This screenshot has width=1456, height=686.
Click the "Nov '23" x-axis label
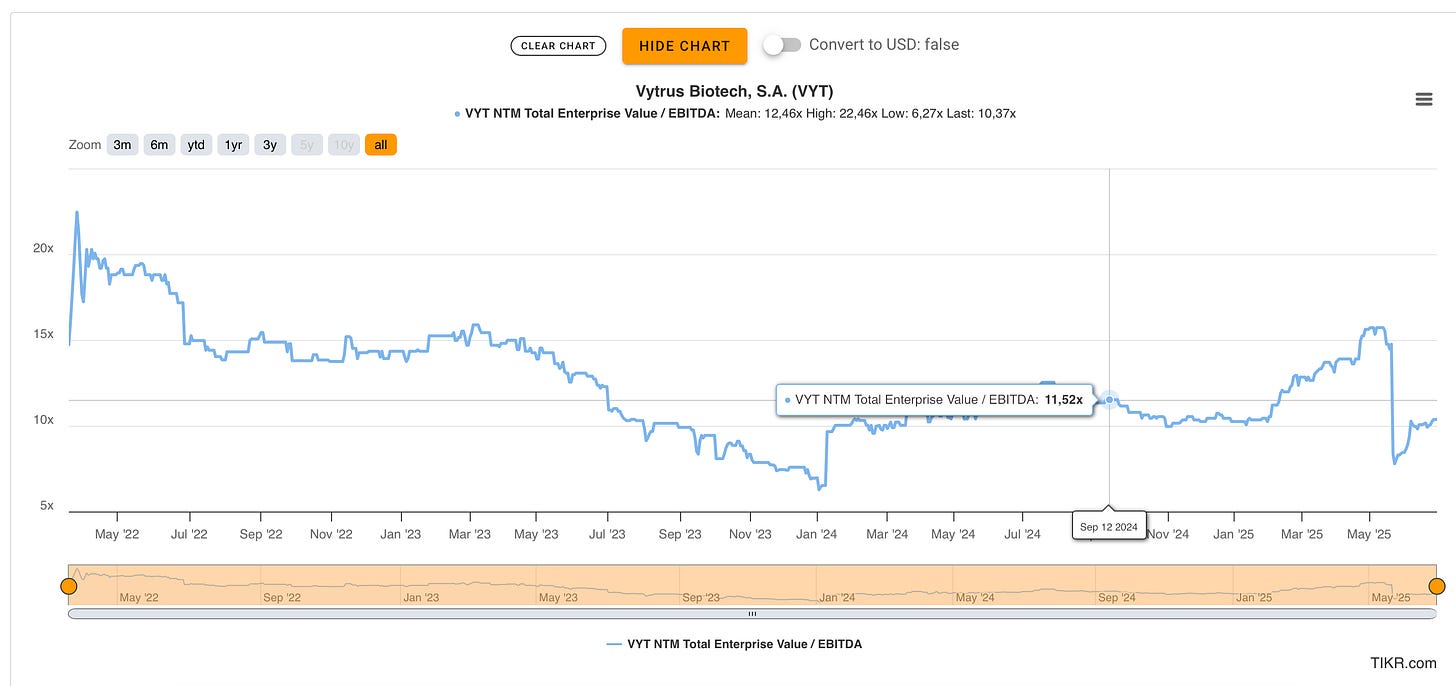tap(749, 534)
